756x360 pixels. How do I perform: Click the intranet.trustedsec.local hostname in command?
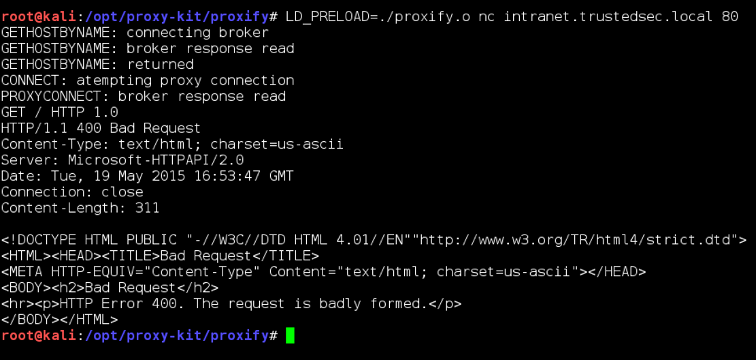[608, 17]
